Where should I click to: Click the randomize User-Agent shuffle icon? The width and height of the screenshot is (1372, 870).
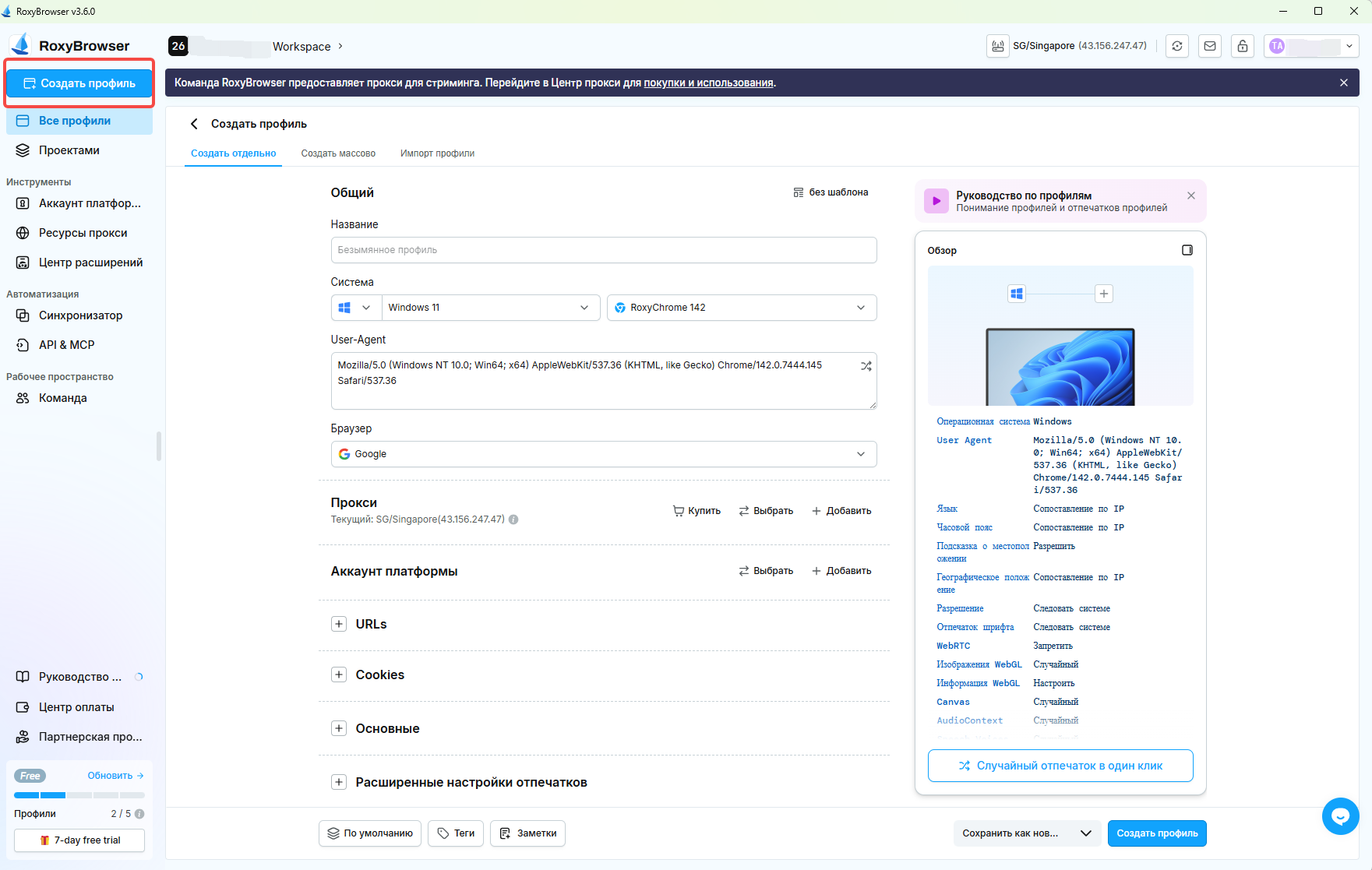tap(866, 366)
